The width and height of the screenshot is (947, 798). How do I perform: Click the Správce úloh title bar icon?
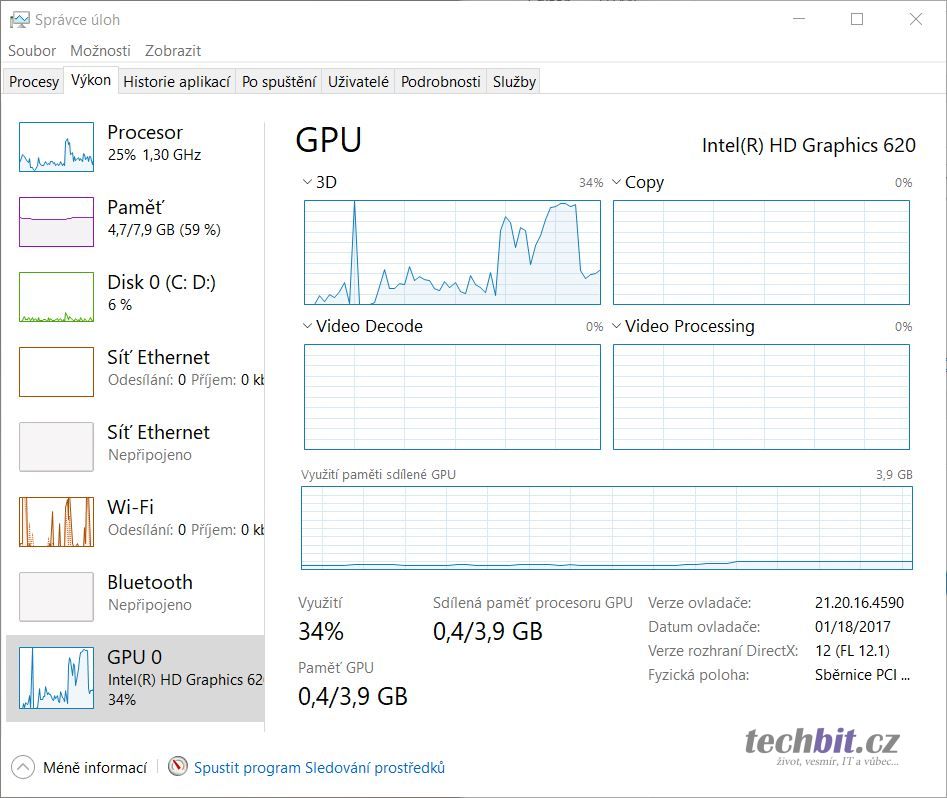pos(19,19)
